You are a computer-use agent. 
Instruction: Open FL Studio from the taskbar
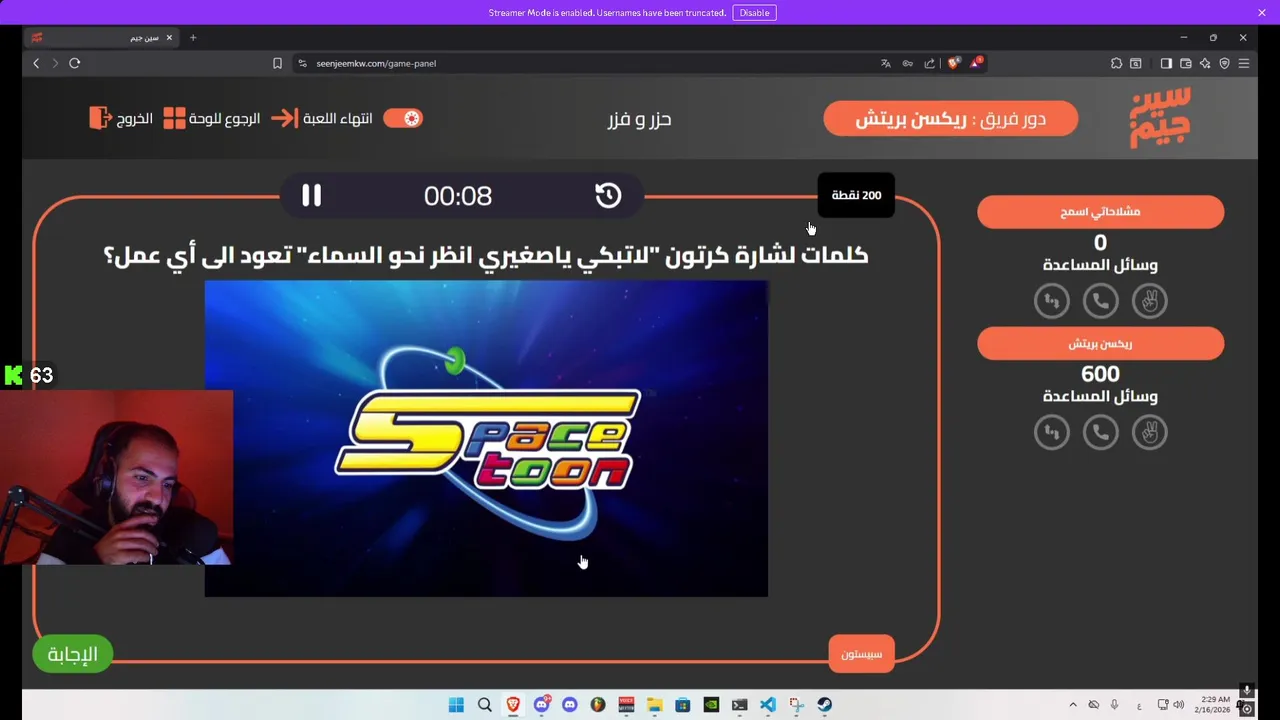[598, 705]
